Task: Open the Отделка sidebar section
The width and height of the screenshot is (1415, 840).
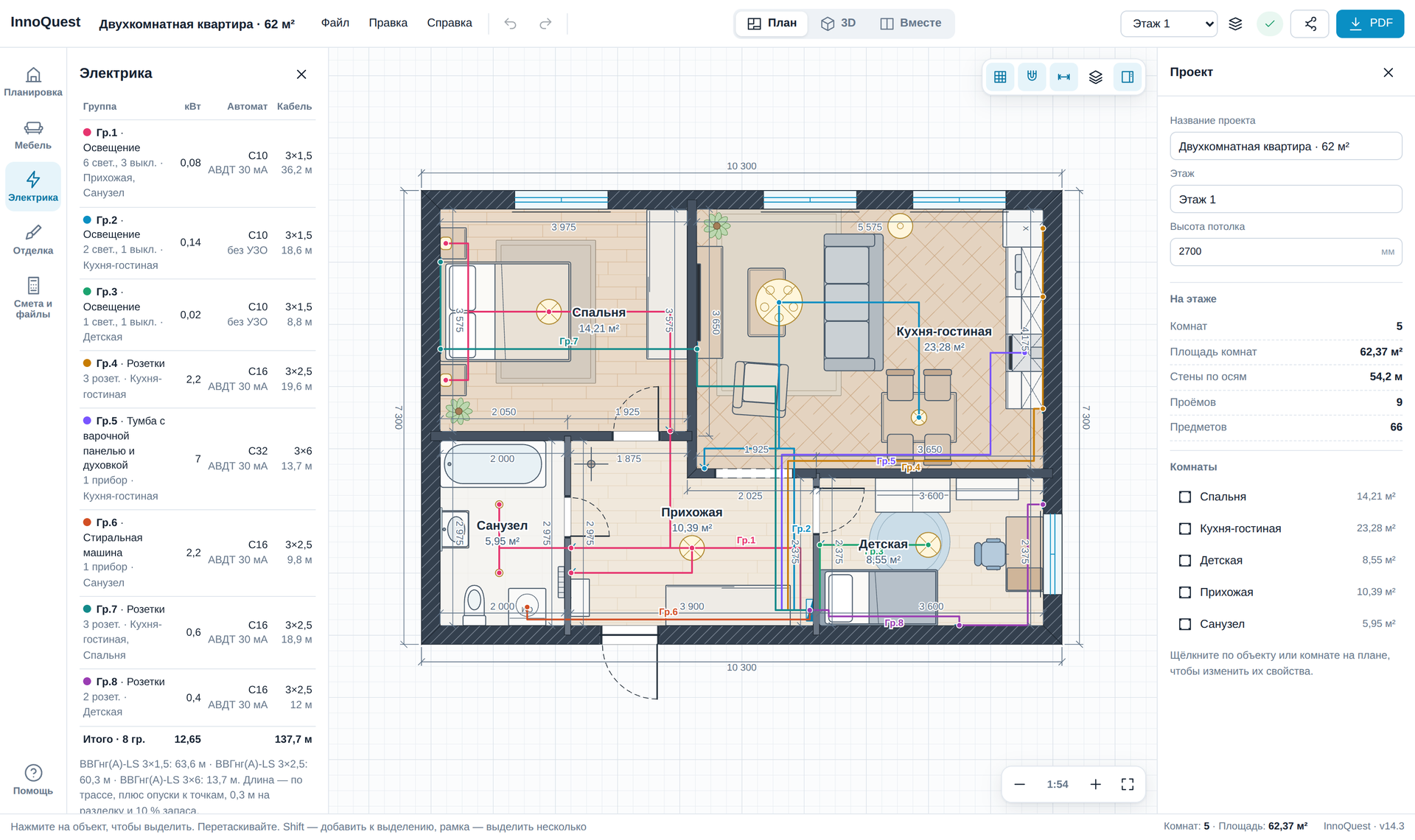Action: point(33,240)
